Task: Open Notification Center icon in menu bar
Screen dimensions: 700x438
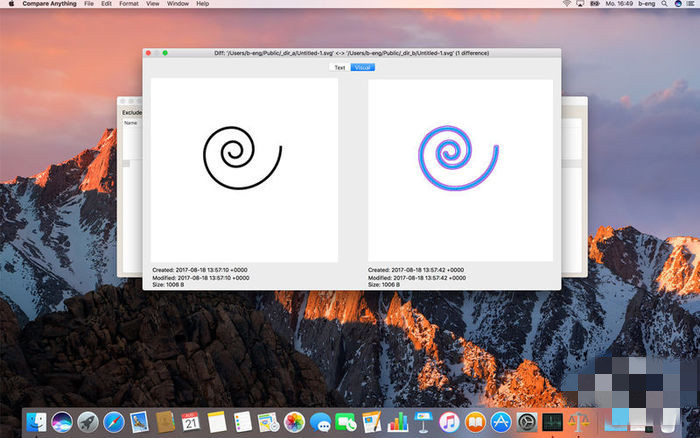Action: coord(691,4)
